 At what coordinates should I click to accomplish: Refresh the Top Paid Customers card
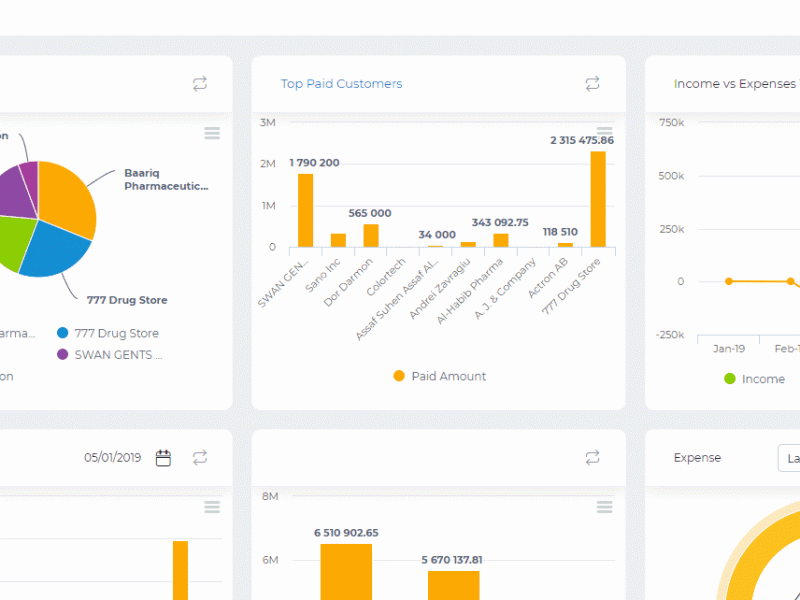click(x=592, y=84)
